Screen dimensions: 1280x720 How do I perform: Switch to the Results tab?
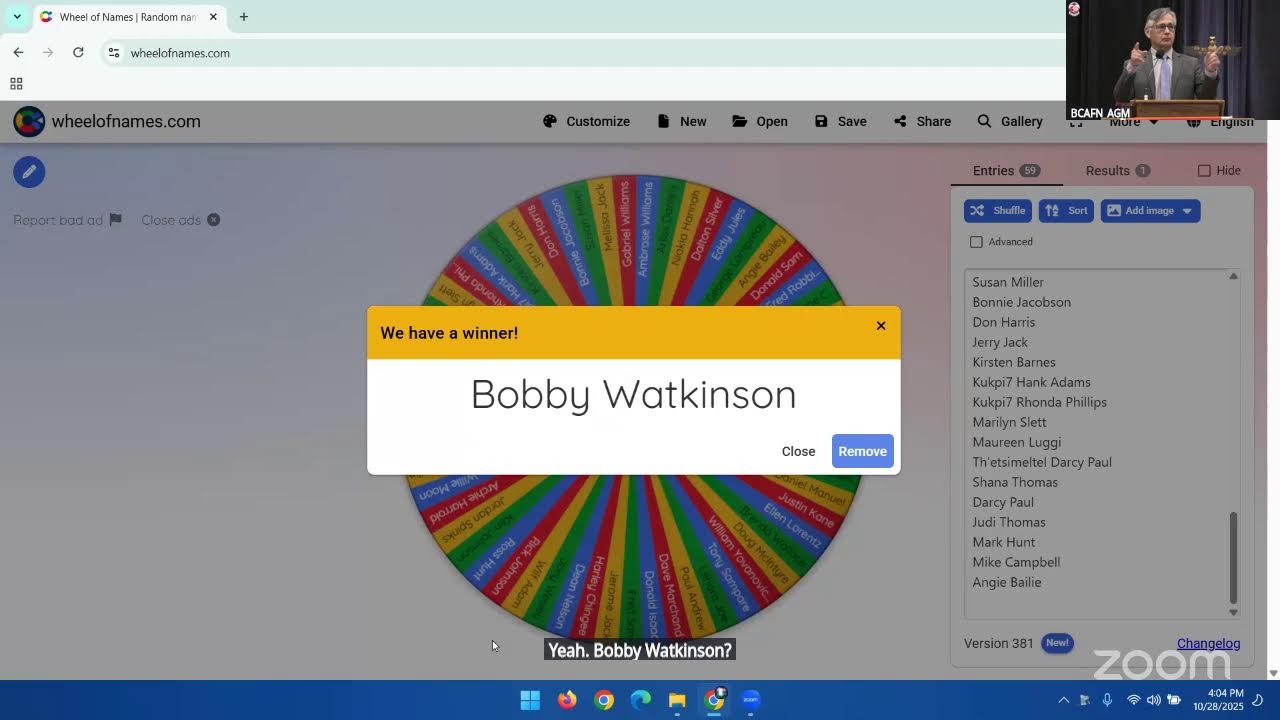pos(1117,171)
